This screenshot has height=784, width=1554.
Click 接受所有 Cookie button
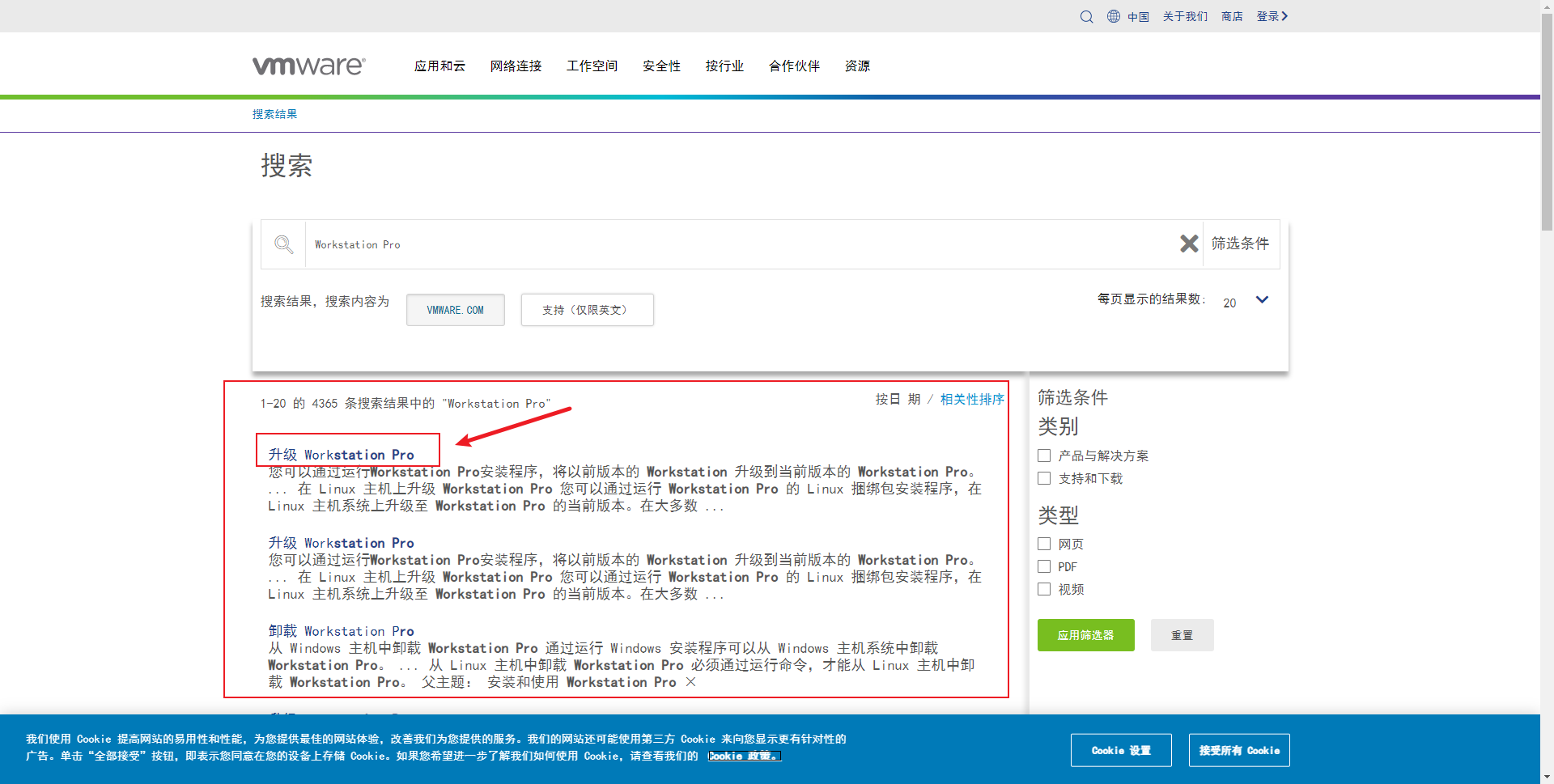coord(1239,750)
